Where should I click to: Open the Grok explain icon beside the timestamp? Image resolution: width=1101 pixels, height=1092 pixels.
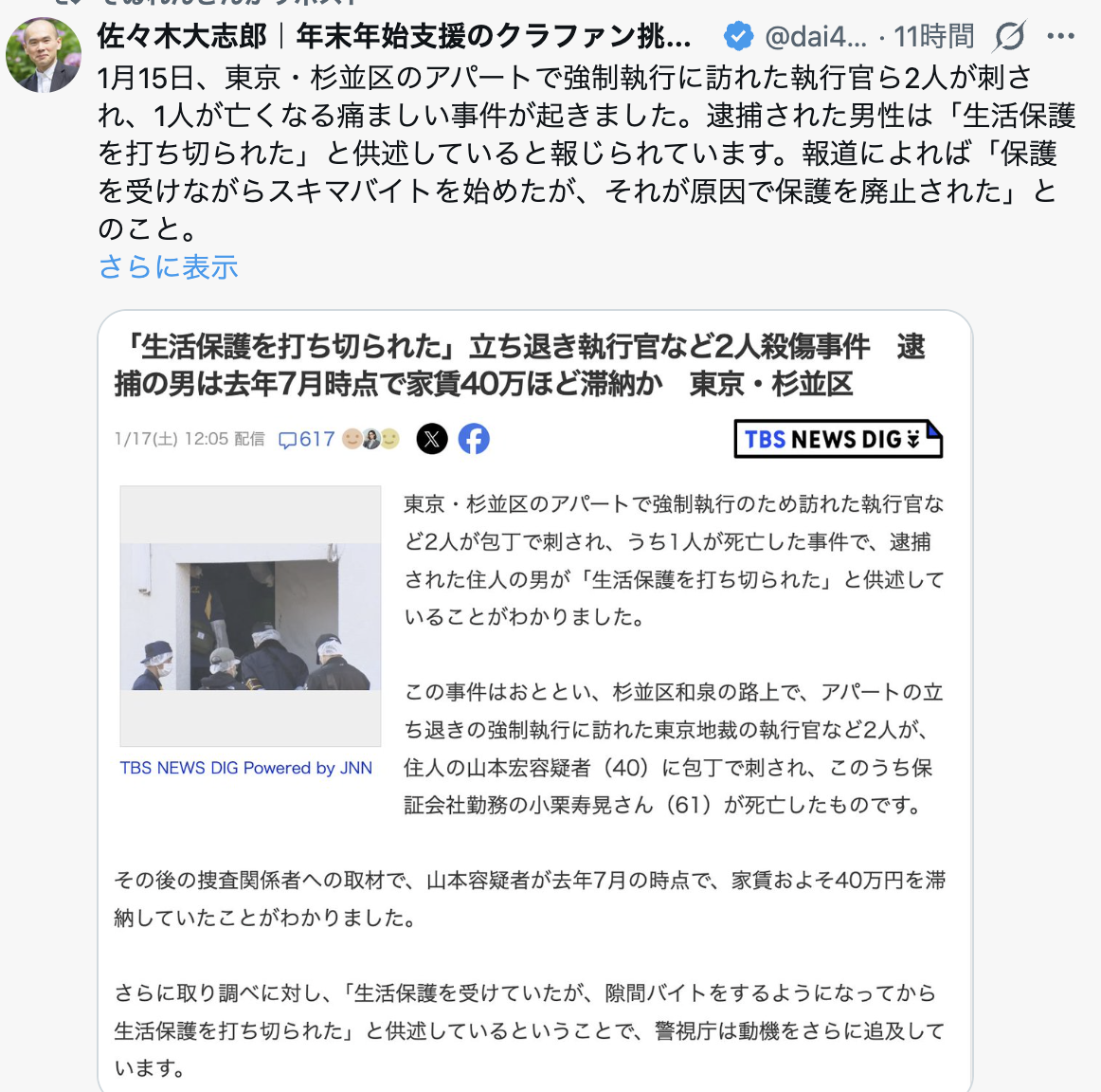[1010, 36]
